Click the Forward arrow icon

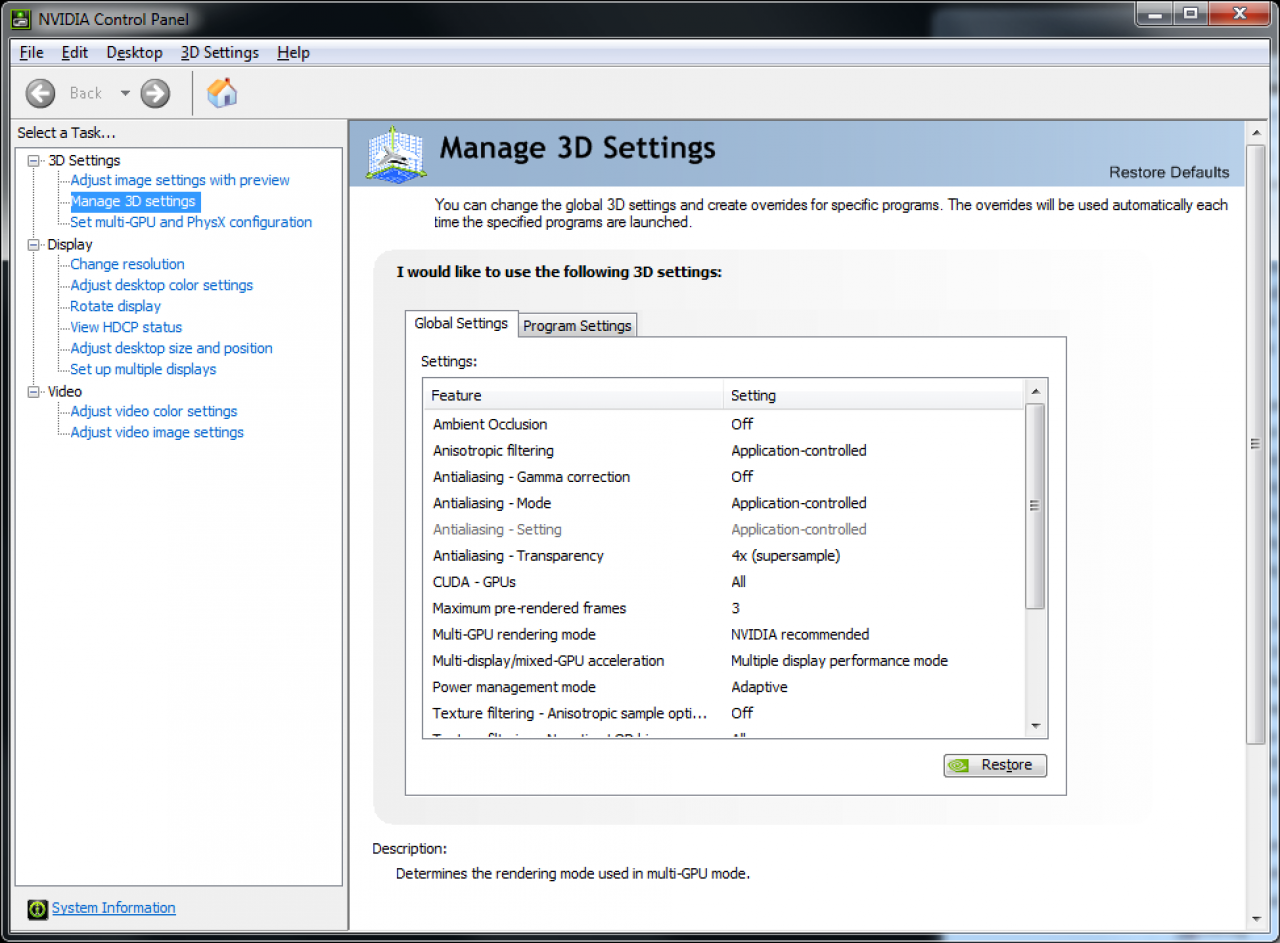(x=155, y=93)
